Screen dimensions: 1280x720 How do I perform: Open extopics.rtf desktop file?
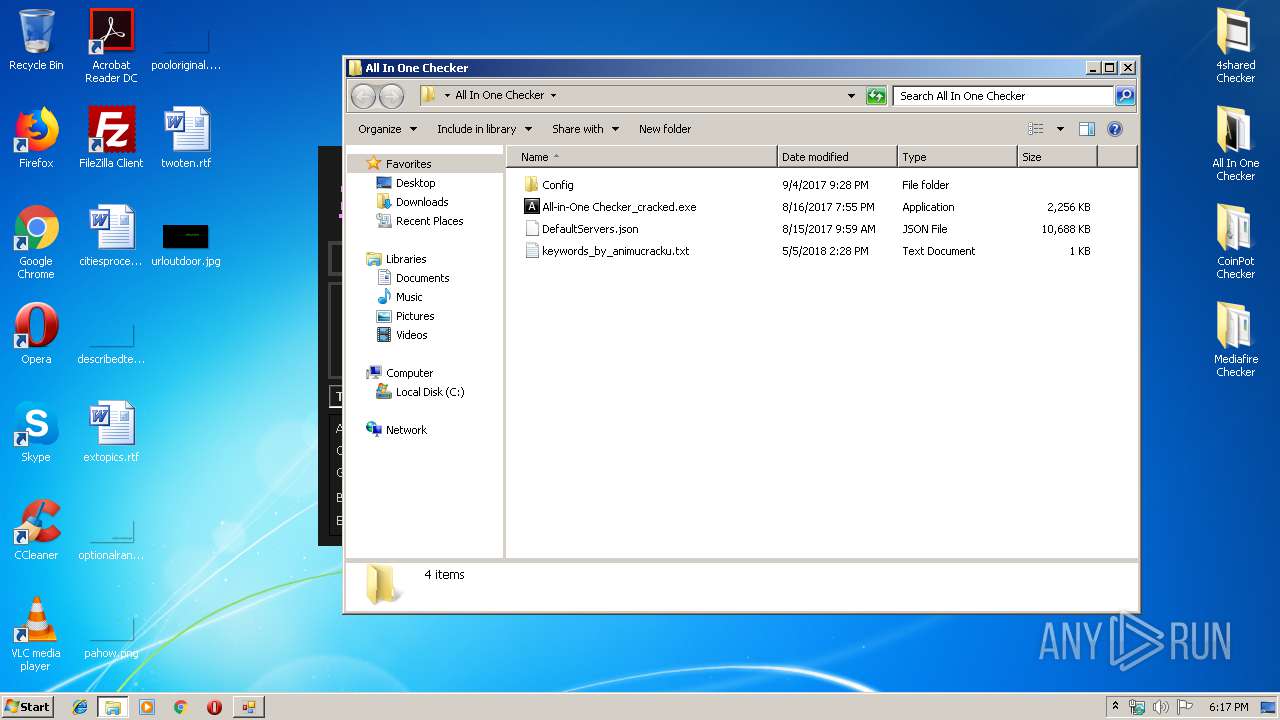pos(111,432)
